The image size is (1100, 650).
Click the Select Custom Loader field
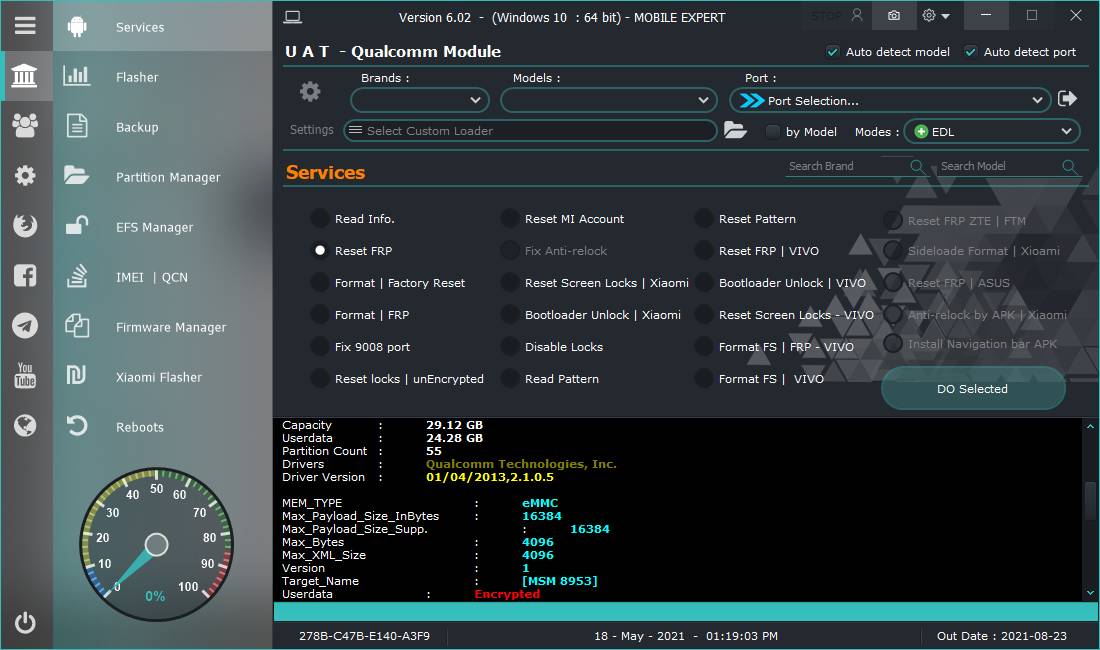tap(530, 130)
